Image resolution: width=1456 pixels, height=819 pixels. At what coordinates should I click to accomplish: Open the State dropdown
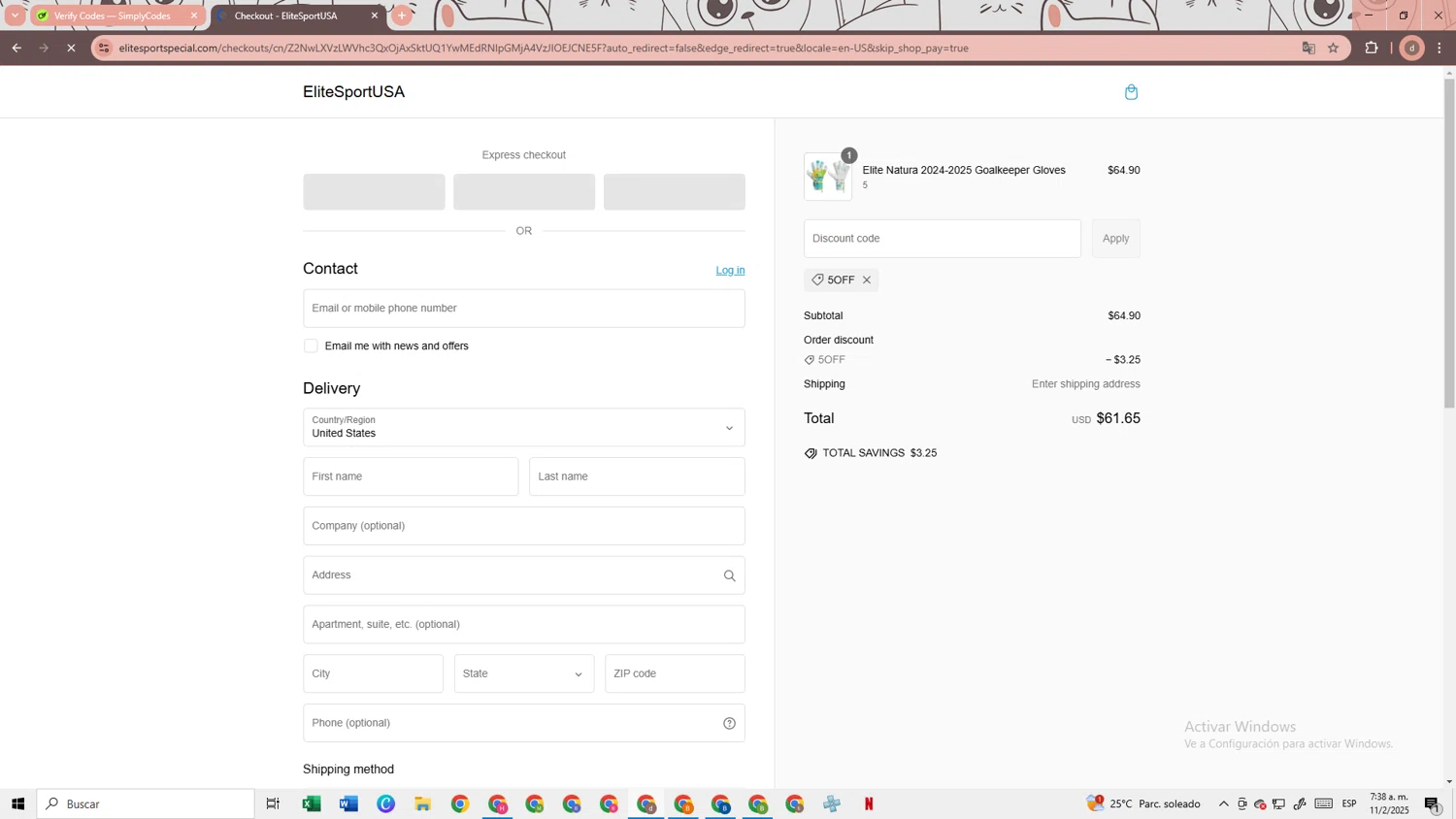[524, 674]
